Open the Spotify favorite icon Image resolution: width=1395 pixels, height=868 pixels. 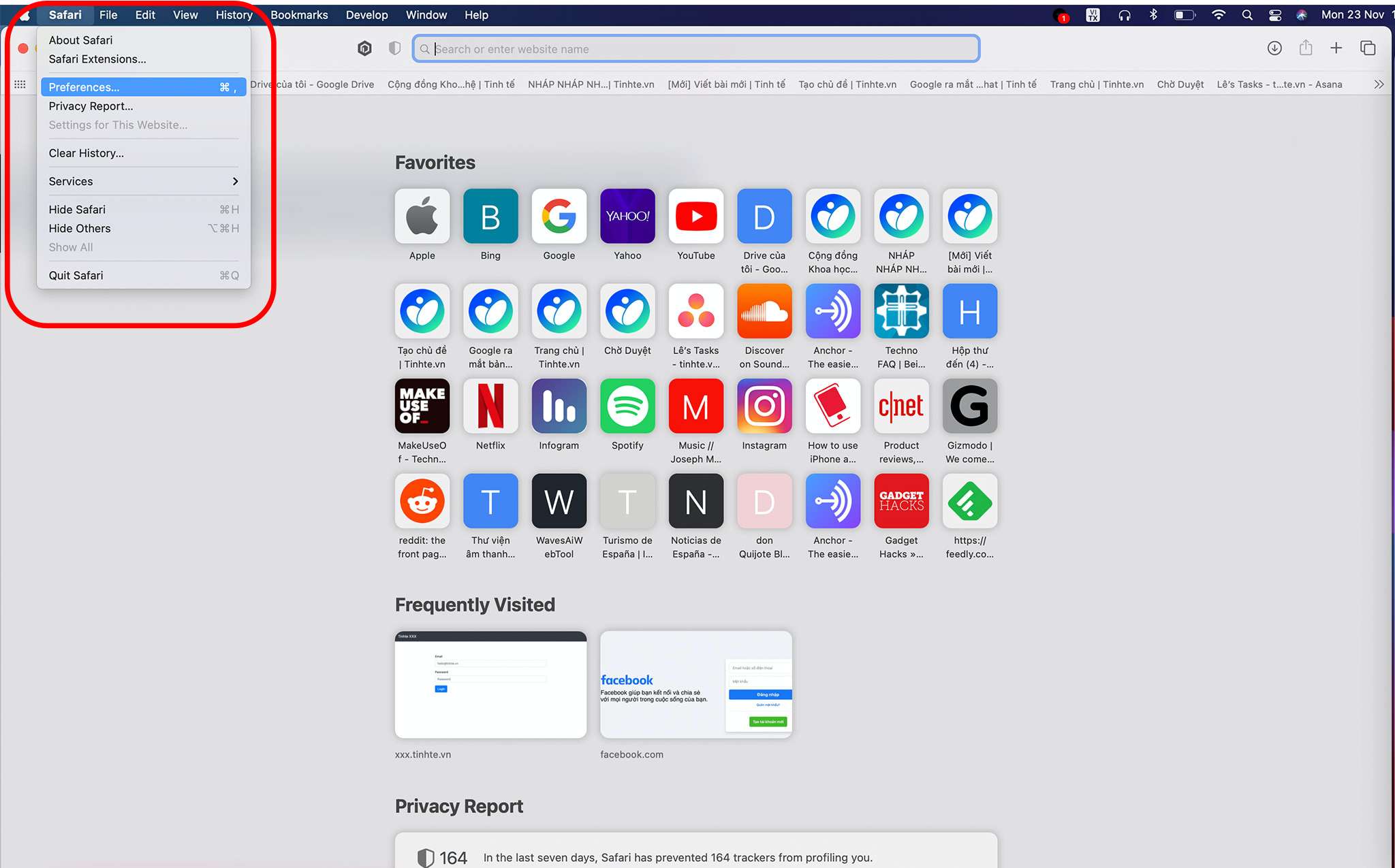627,406
